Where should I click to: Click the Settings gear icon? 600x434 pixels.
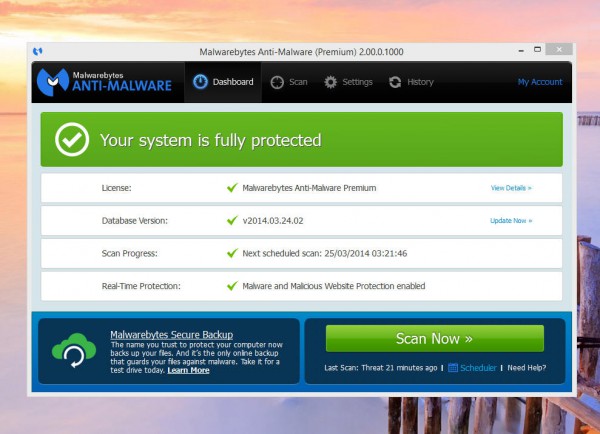tap(331, 82)
